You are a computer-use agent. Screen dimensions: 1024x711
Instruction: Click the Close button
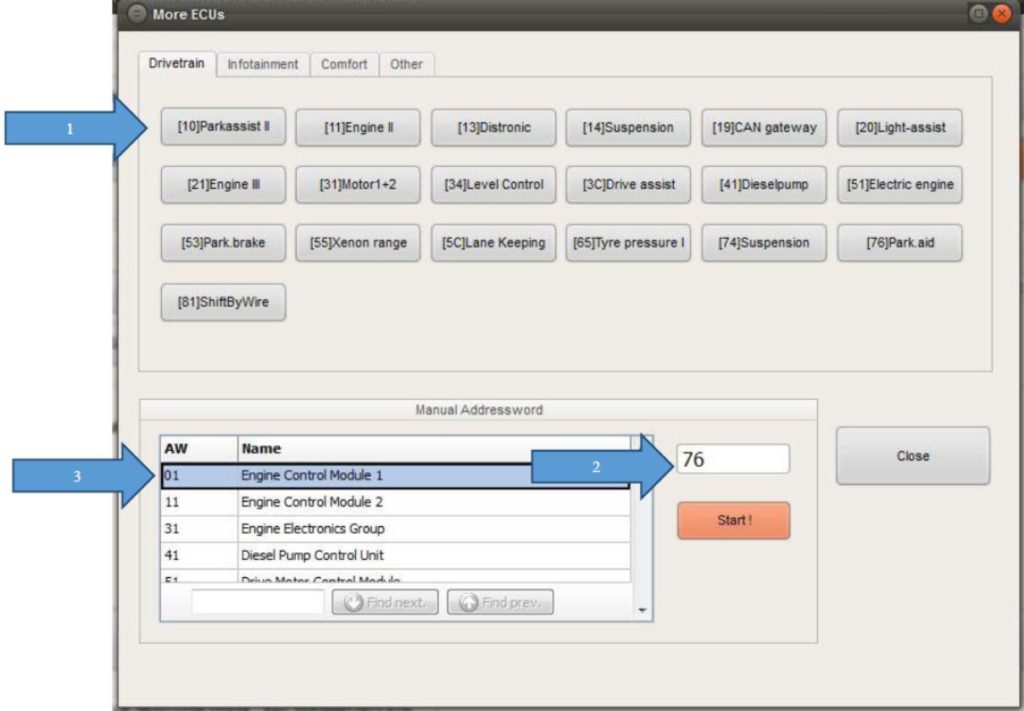pos(912,456)
